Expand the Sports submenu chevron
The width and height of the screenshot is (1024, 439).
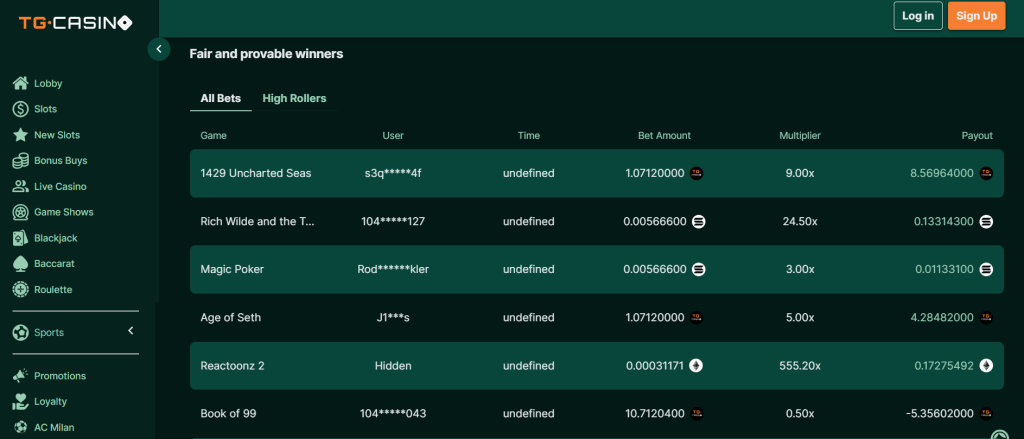click(x=130, y=331)
